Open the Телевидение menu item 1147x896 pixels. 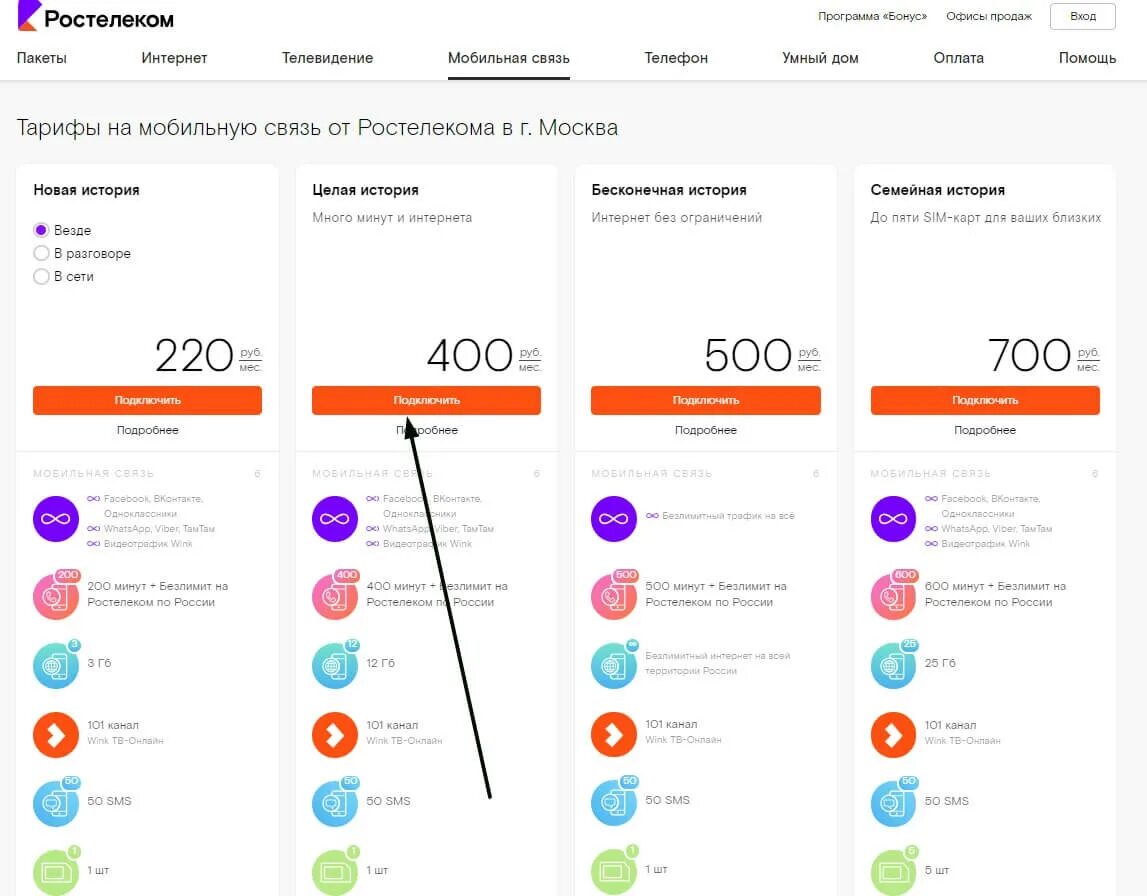pyautogui.click(x=327, y=58)
